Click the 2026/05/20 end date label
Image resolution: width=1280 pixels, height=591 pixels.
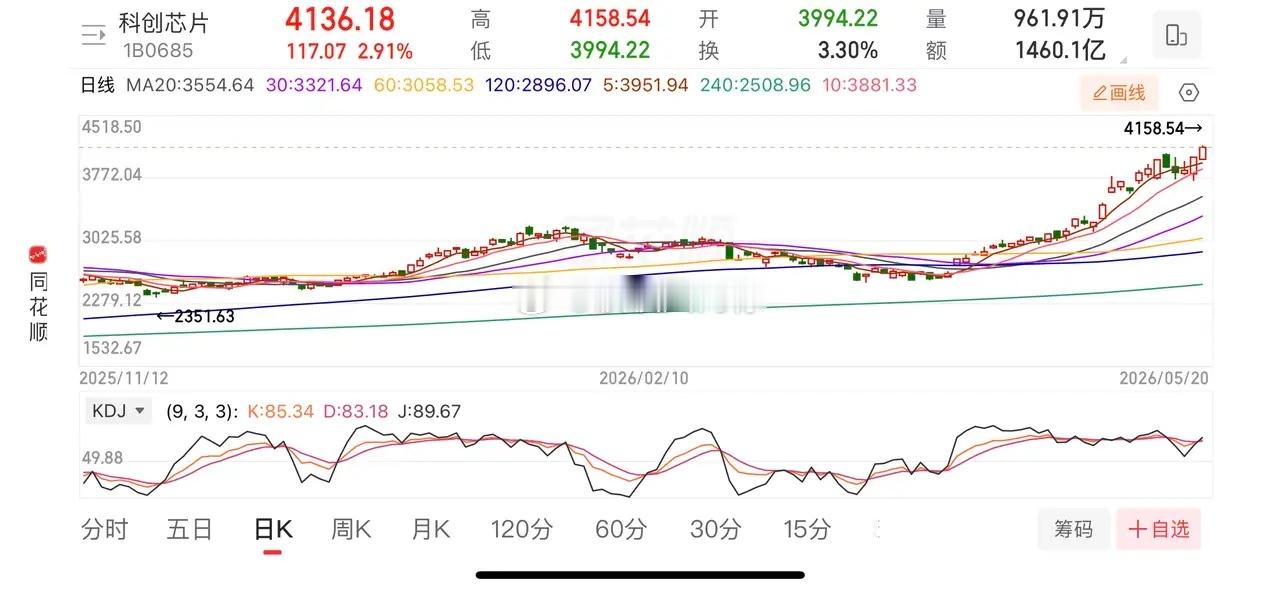(1165, 378)
